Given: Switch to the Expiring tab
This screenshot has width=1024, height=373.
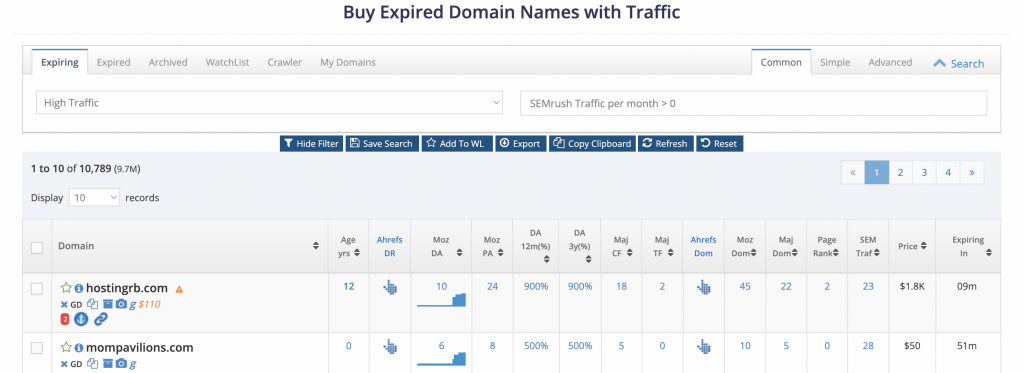Looking at the screenshot, I should (x=59, y=62).
